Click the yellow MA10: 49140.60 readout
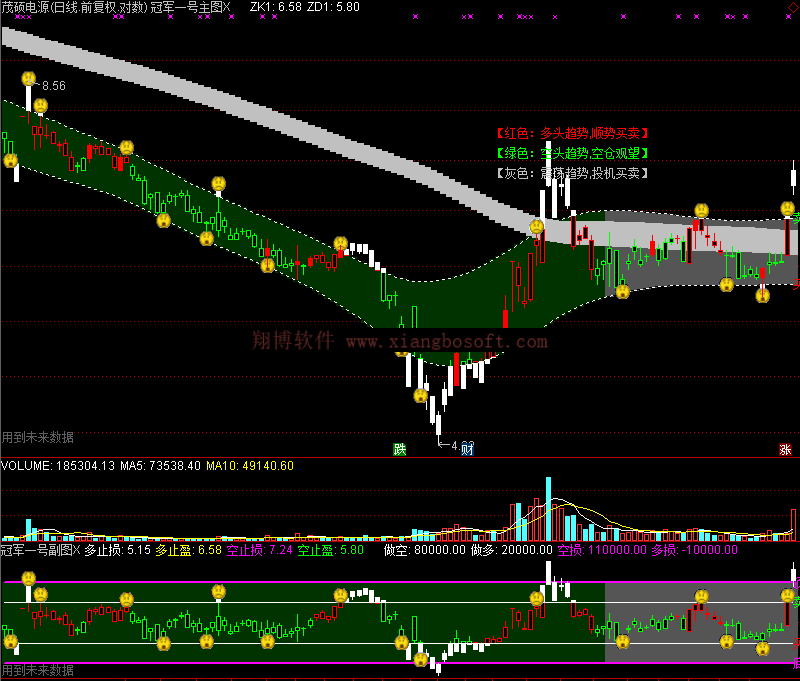The height and width of the screenshot is (681, 800). click(250, 466)
